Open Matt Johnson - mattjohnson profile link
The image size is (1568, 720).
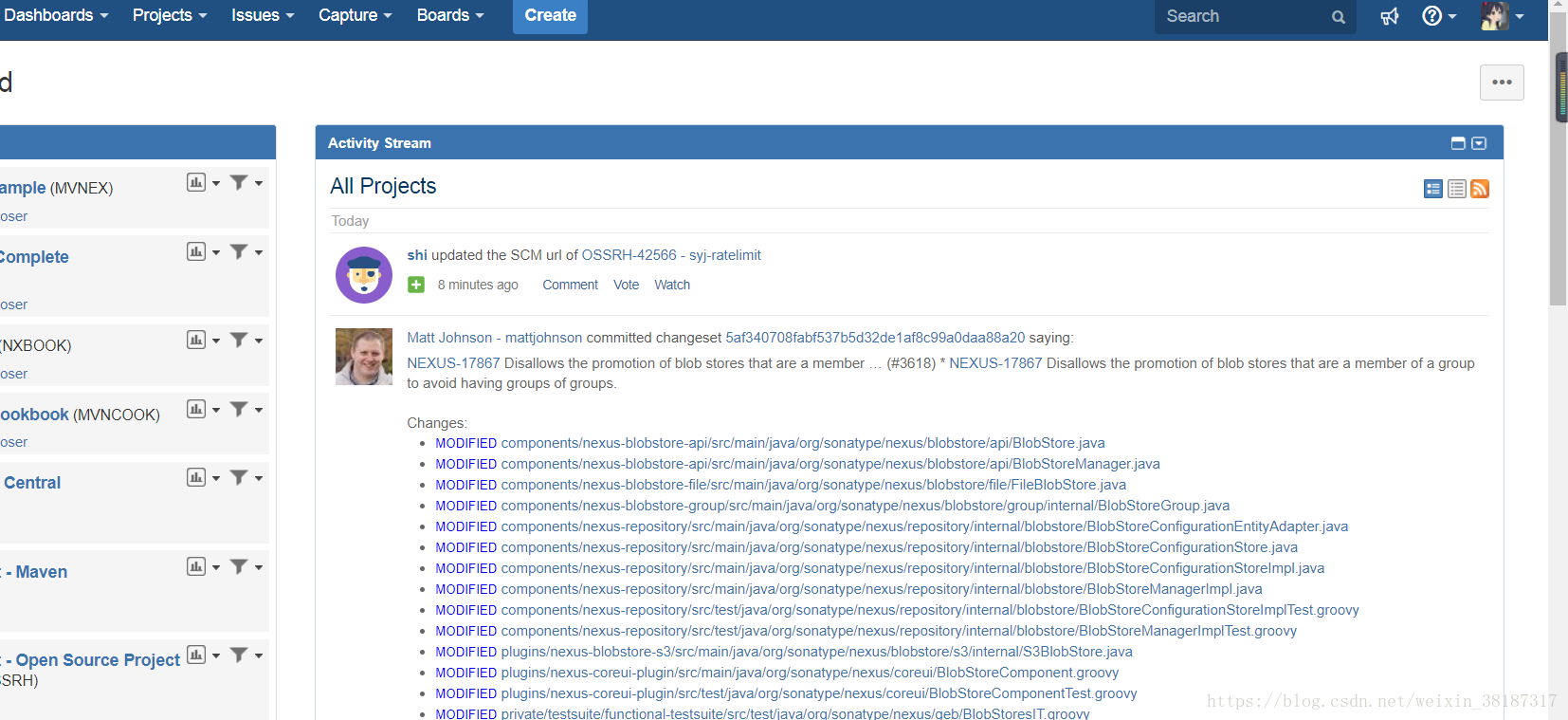coord(495,338)
